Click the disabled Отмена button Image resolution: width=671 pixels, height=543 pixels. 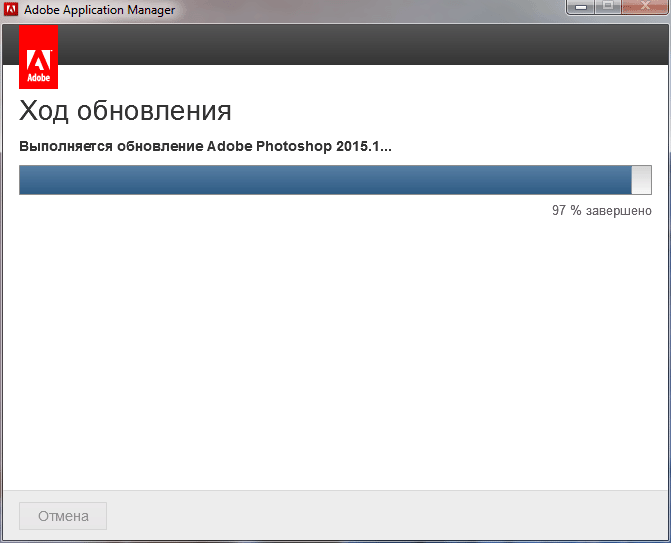tap(63, 516)
